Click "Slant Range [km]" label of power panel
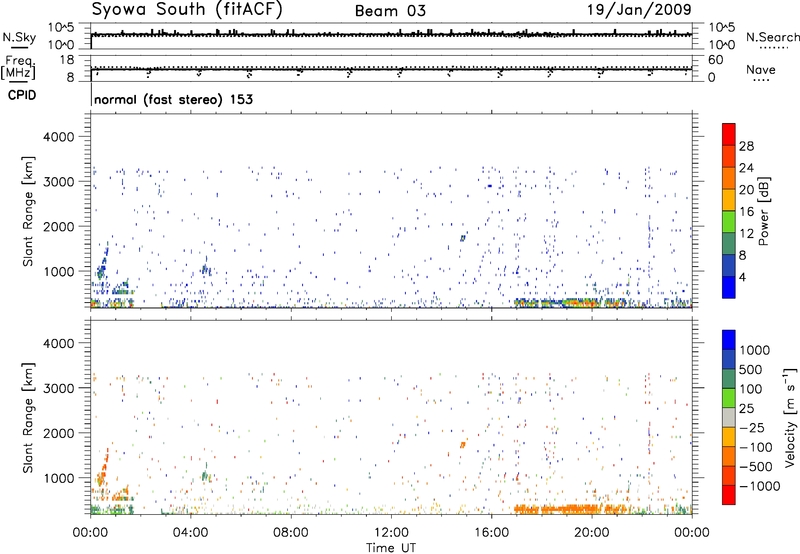Screen dimensions: 800x554 click(28, 211)
